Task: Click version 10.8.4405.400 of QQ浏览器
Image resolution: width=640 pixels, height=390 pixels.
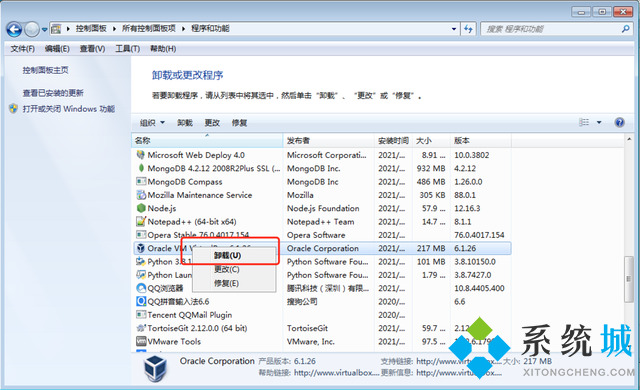Action: coord(479,288)
